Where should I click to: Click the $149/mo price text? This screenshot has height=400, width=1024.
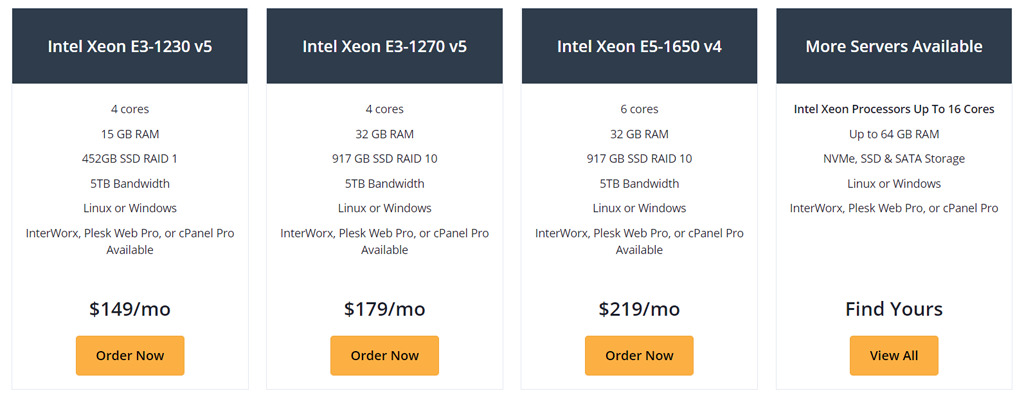click(130, 308)
